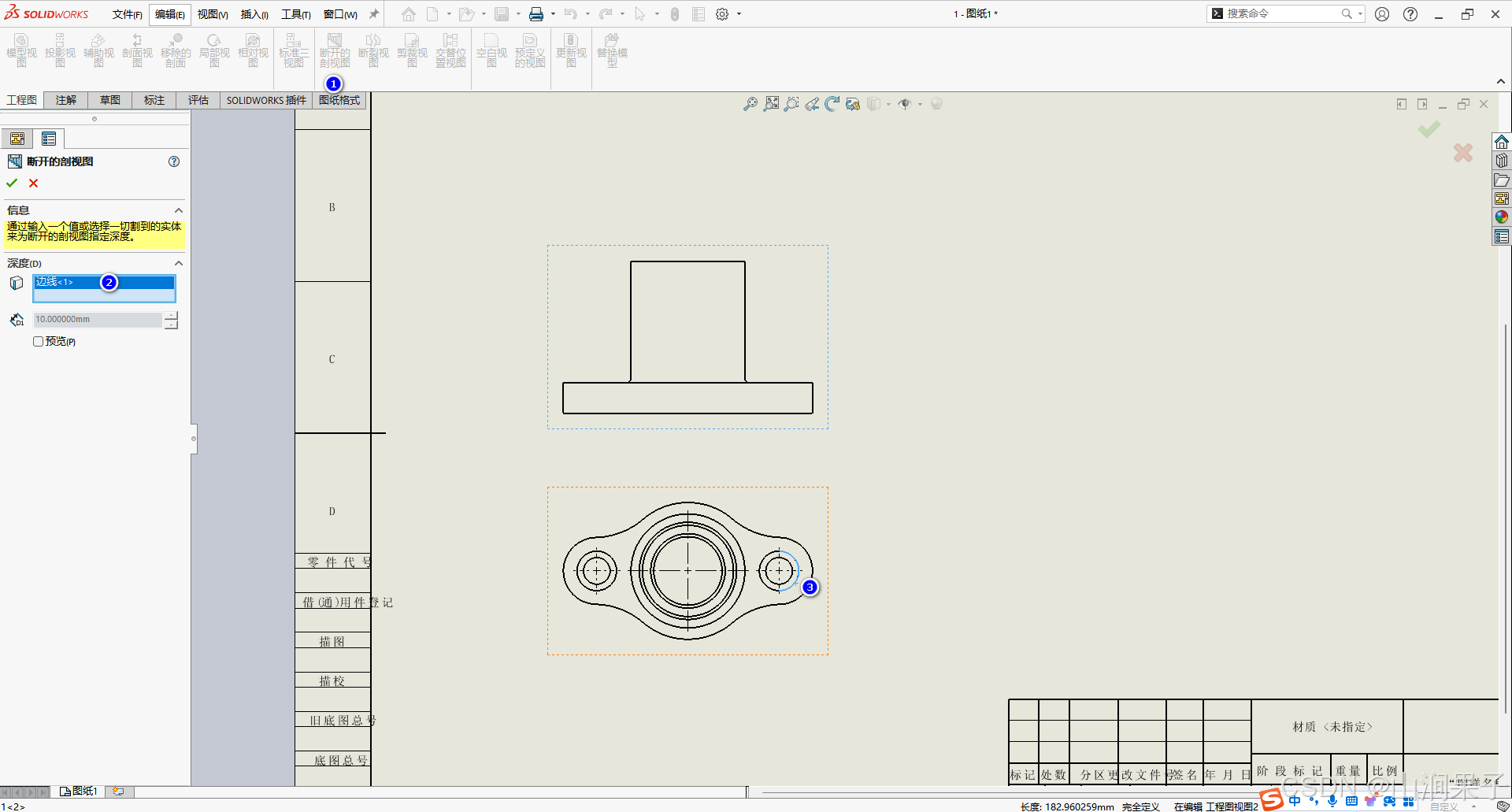Cancel with large red X in drawing area

pyautogui.click(x=1463, y=152)
